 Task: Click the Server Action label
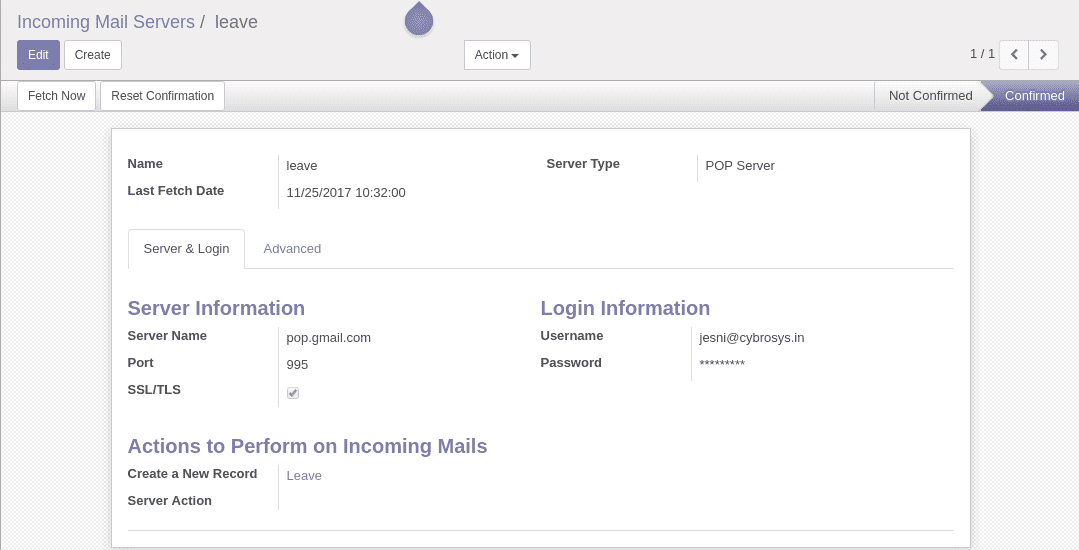coord(170,501)
